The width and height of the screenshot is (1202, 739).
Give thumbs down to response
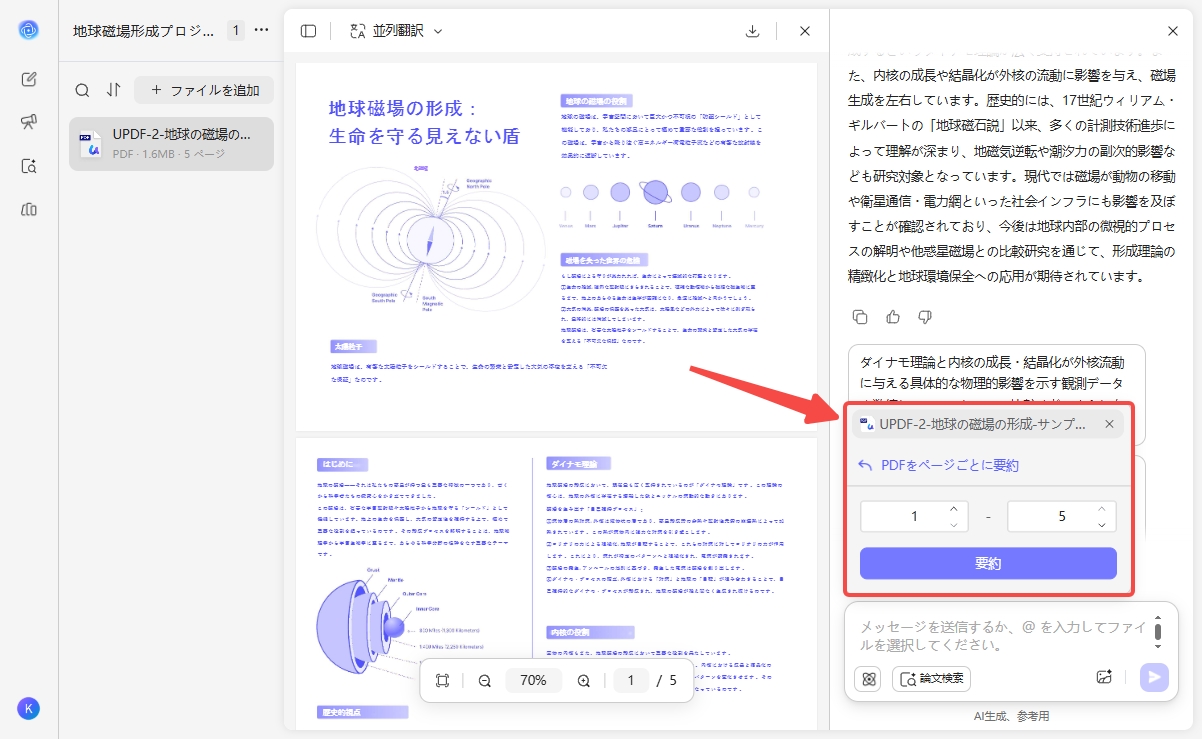[x=924, y=317]
